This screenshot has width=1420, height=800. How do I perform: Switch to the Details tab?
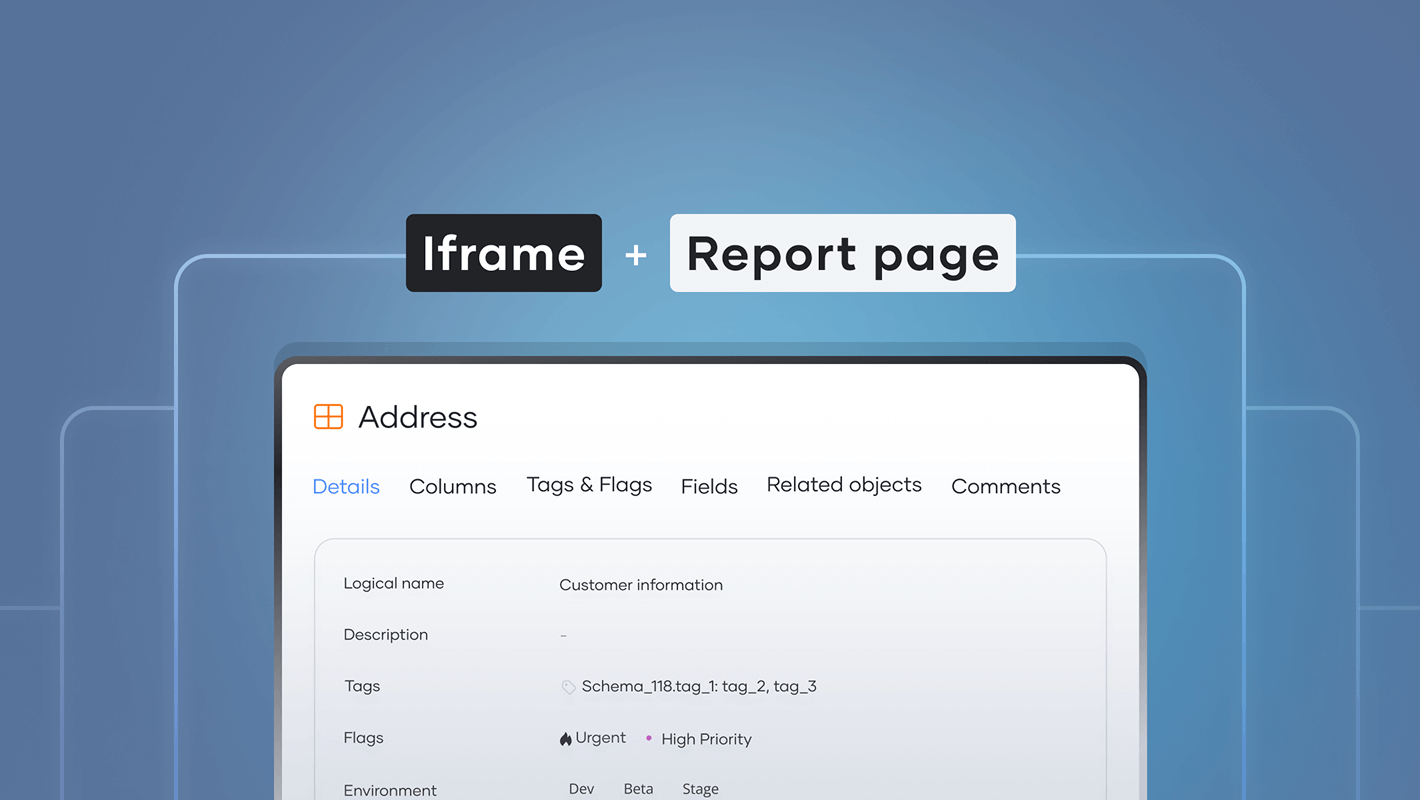coord(346,487)
